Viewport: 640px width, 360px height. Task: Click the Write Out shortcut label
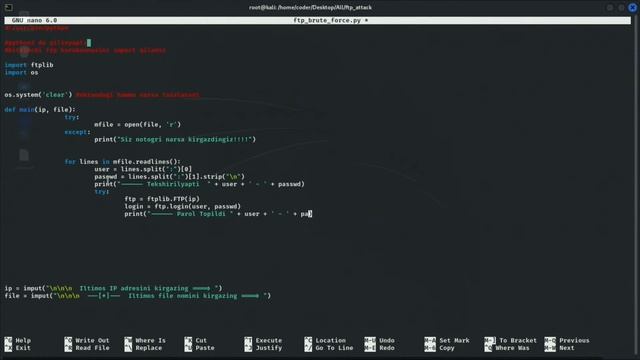[92, 340]
